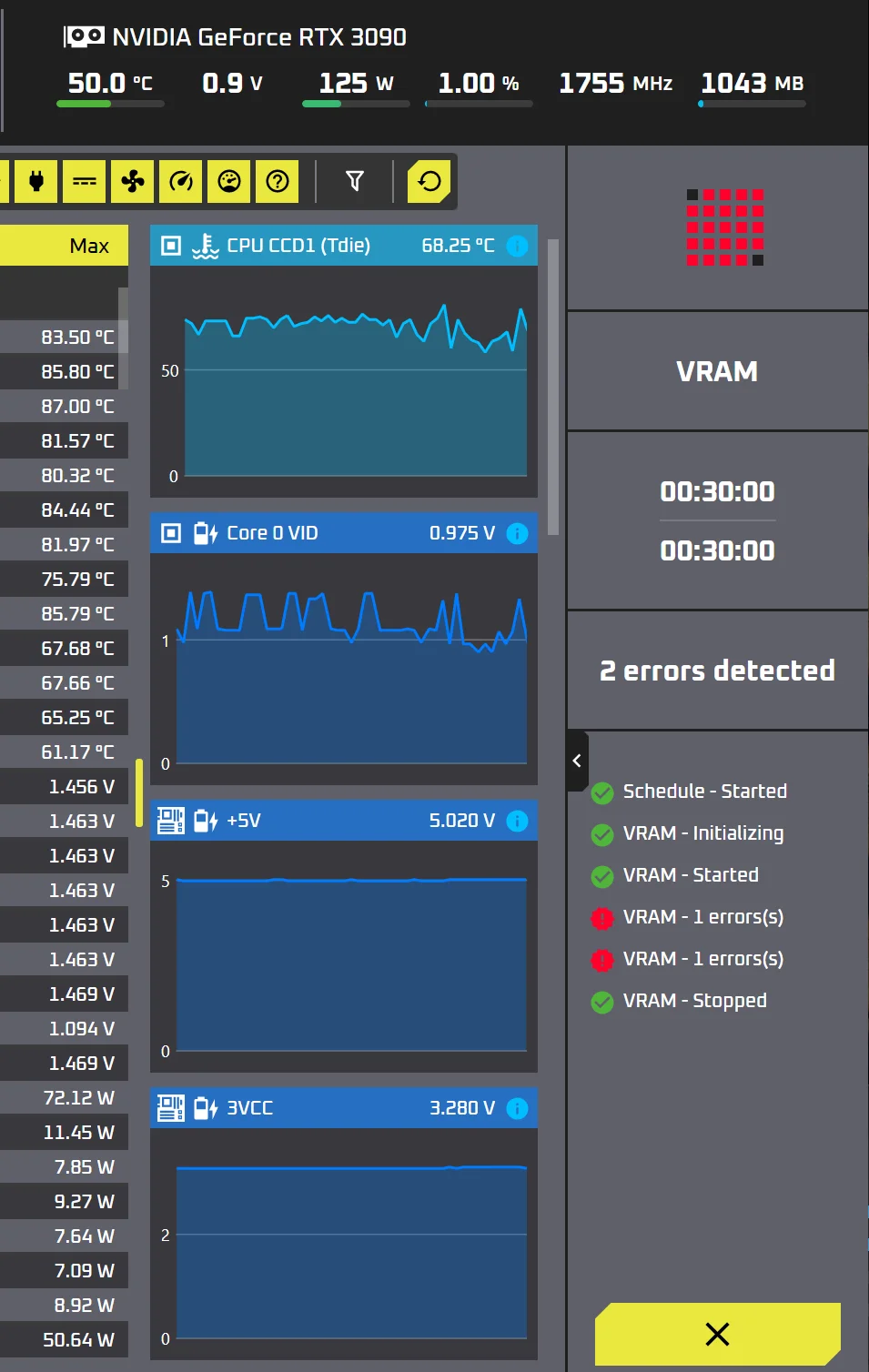Click the 'VRAM - Initializing' log entry
This screenshot has height=1372, width=869.
(x=702, y=833)
